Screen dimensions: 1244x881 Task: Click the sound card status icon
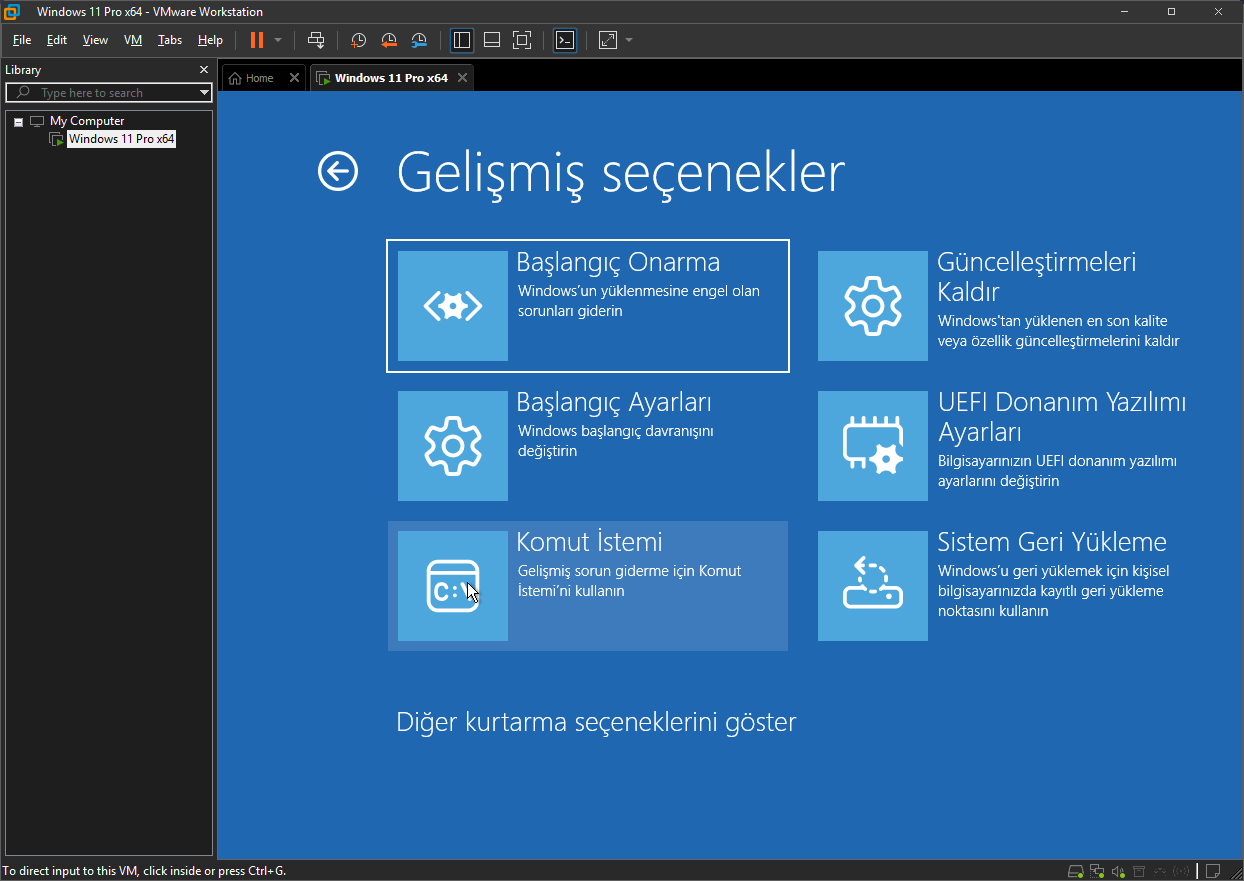[x=1118, y=871]
